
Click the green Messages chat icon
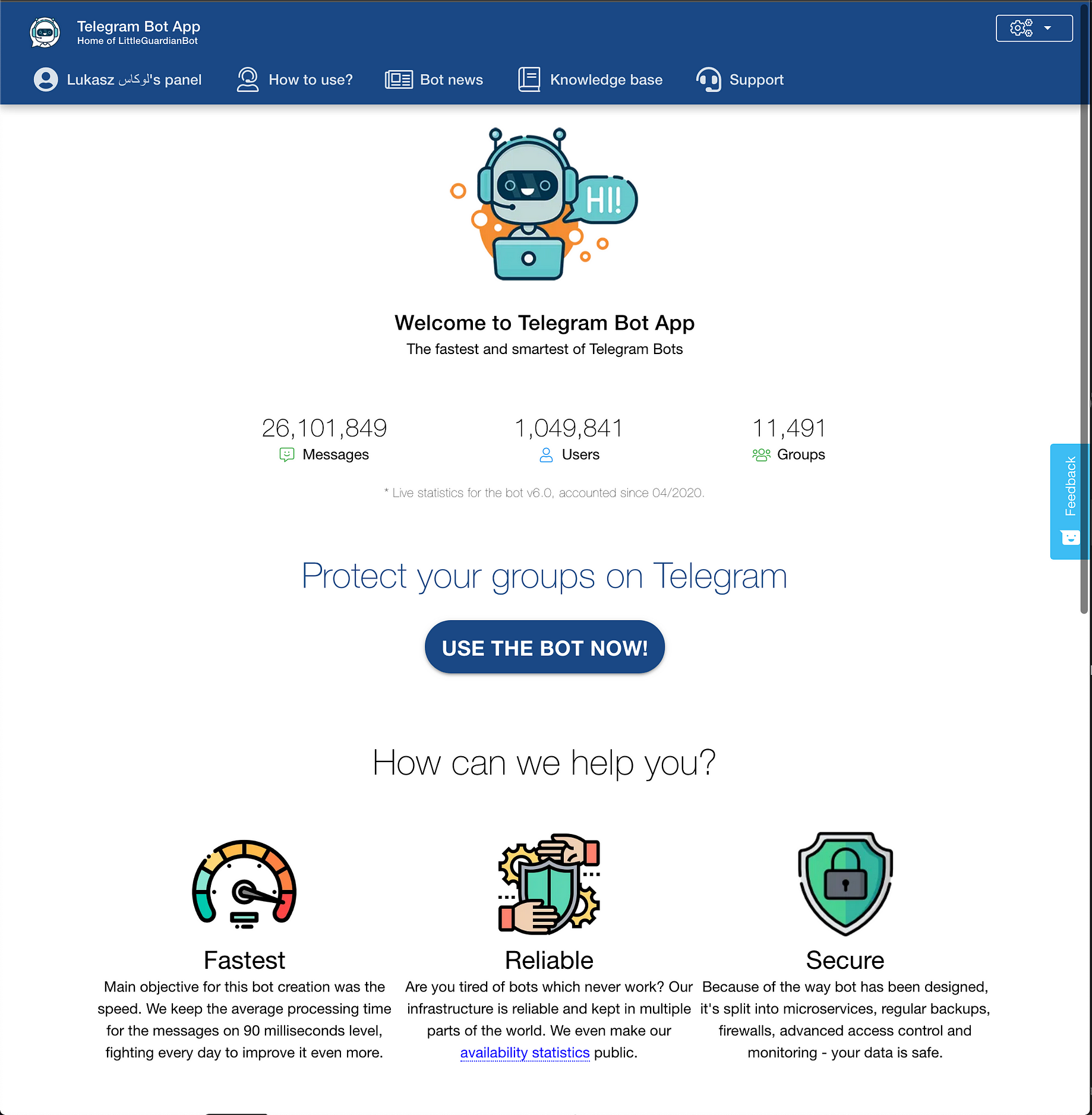(x=287, y=455)
